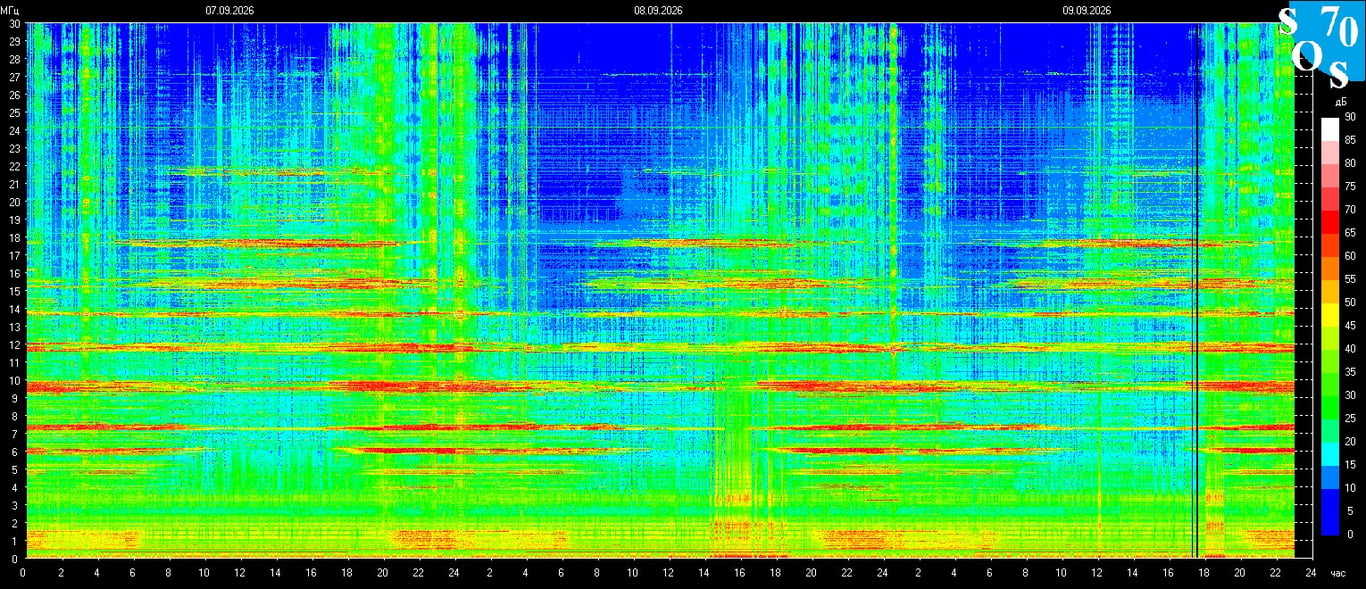Click the black vertical time marker line
This screenshot has width=1366, height=589.
point(1196,290)
